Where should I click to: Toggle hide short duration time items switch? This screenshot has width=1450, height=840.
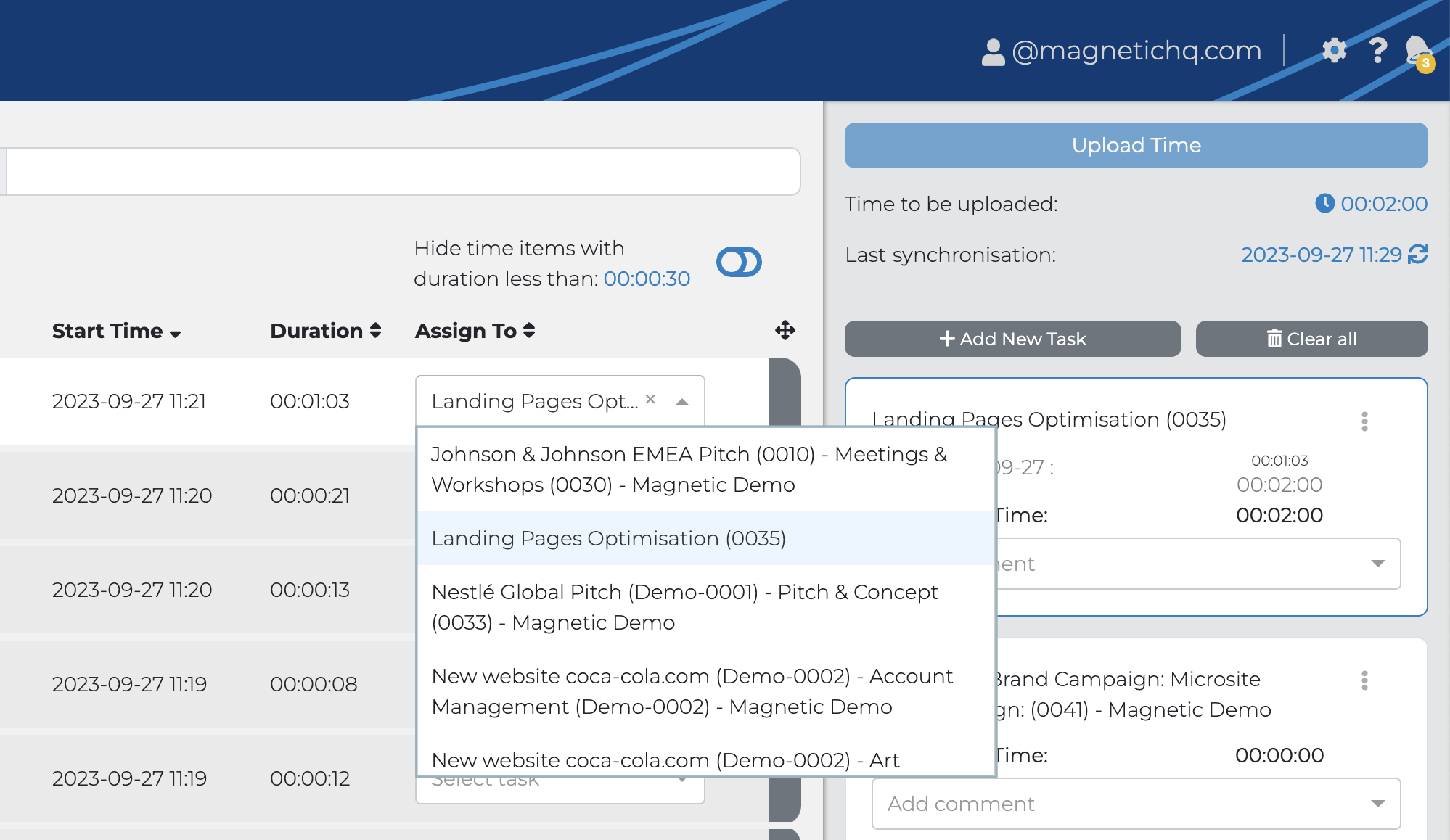click(739, 262)
